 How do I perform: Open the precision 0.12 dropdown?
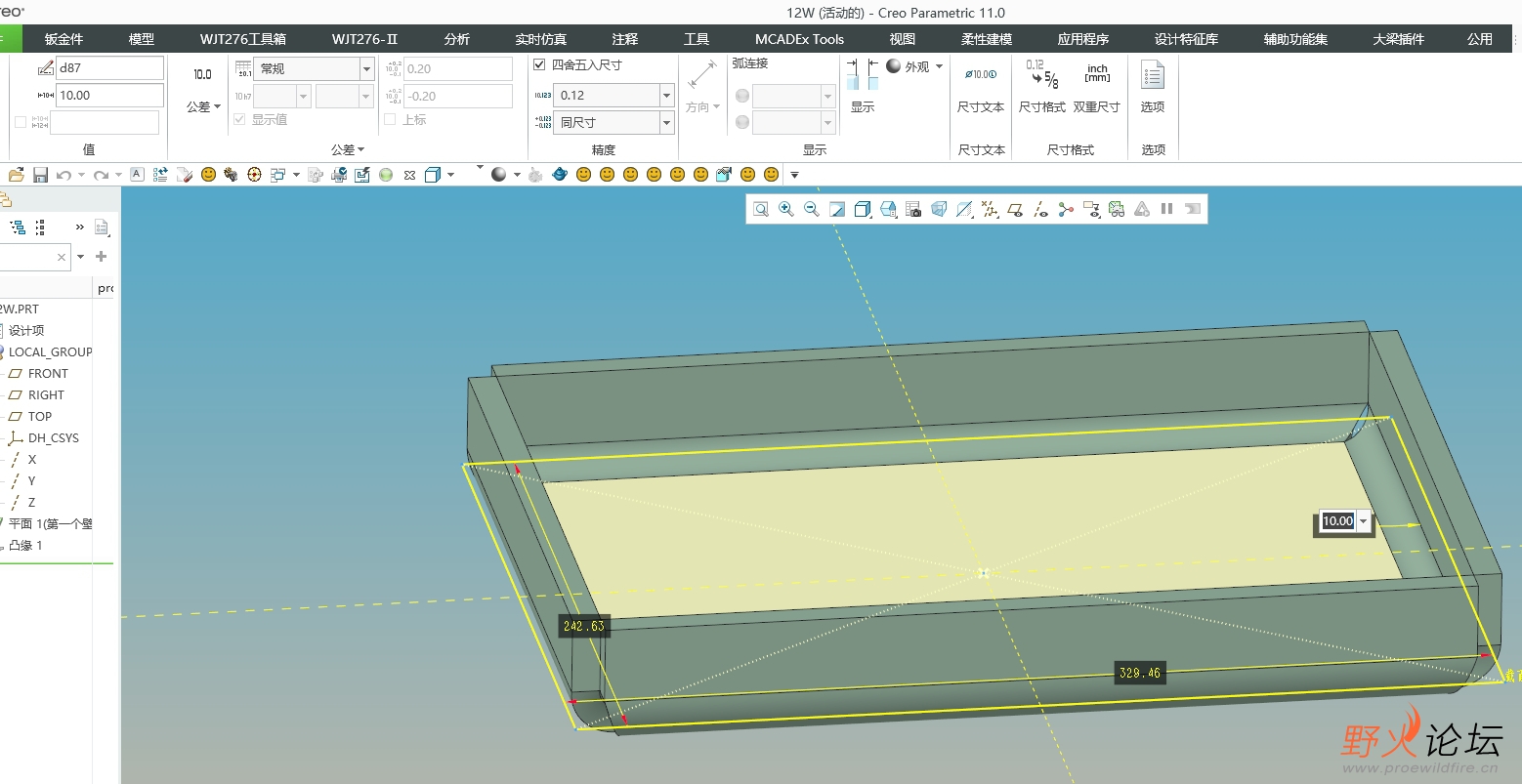tap(667, 95)
